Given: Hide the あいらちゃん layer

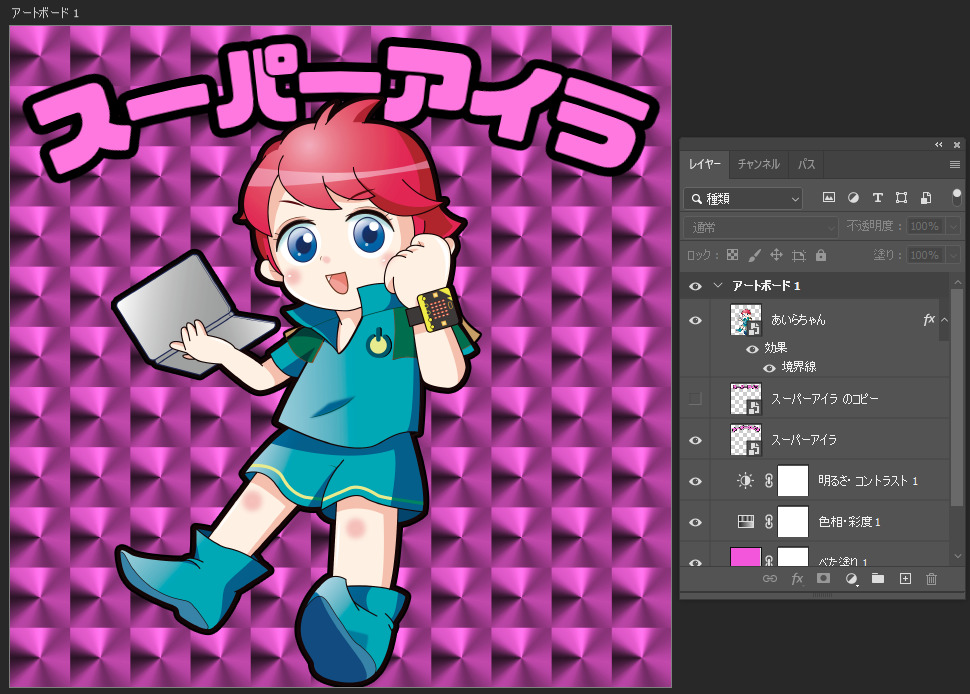Looking at the screenshot, I should [x=695, y=320].
